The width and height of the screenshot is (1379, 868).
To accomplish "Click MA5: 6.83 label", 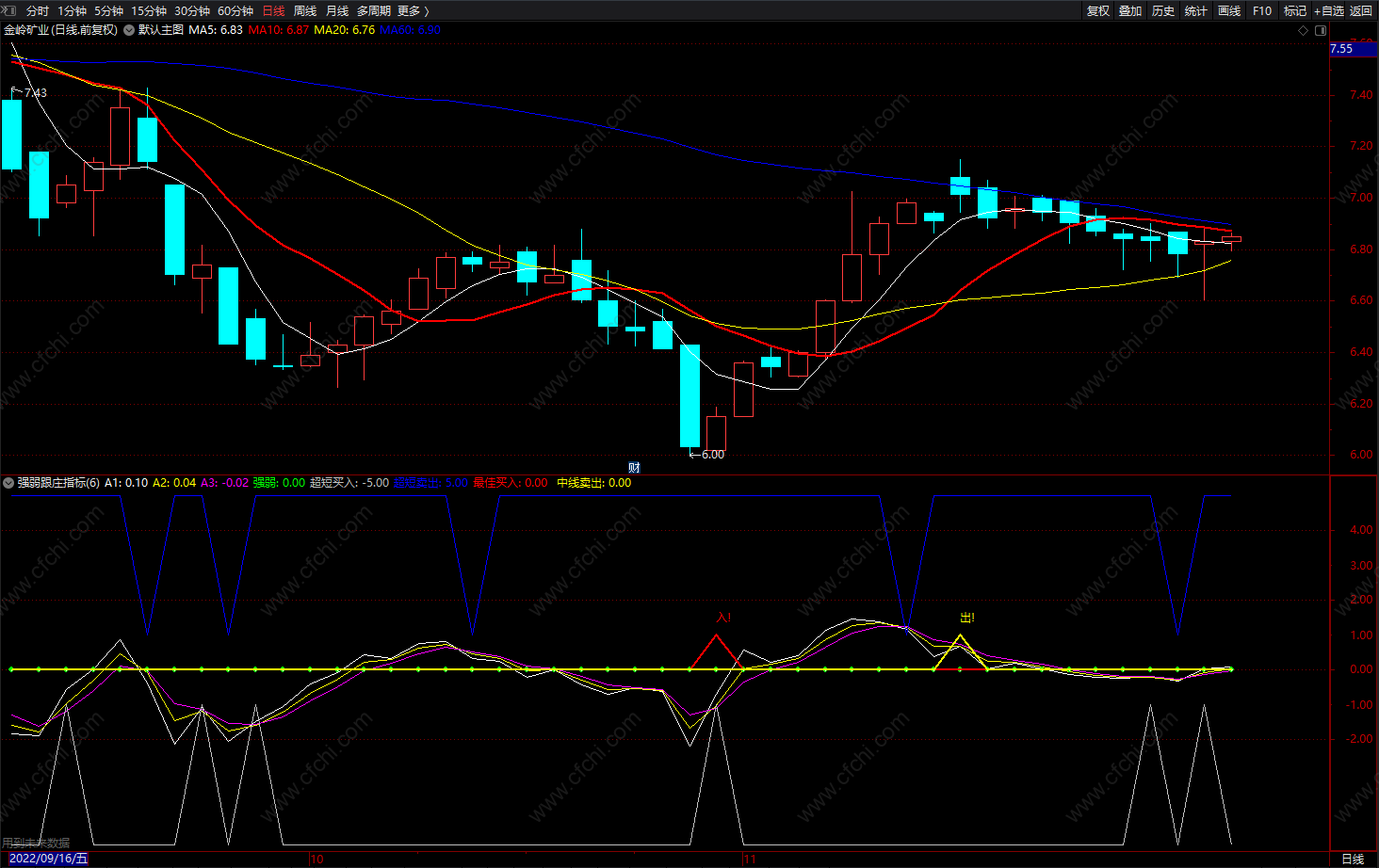I will point(216,30).
